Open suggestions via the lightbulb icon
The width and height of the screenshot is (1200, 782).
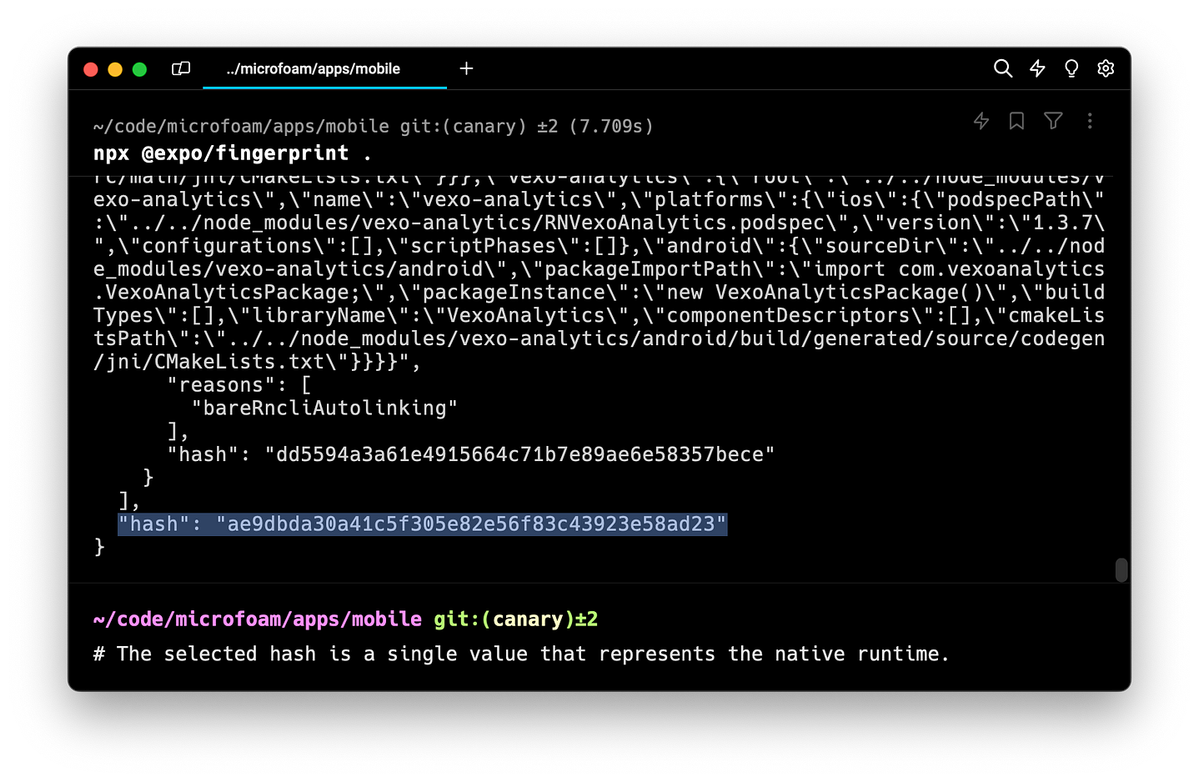[1071, 69]
